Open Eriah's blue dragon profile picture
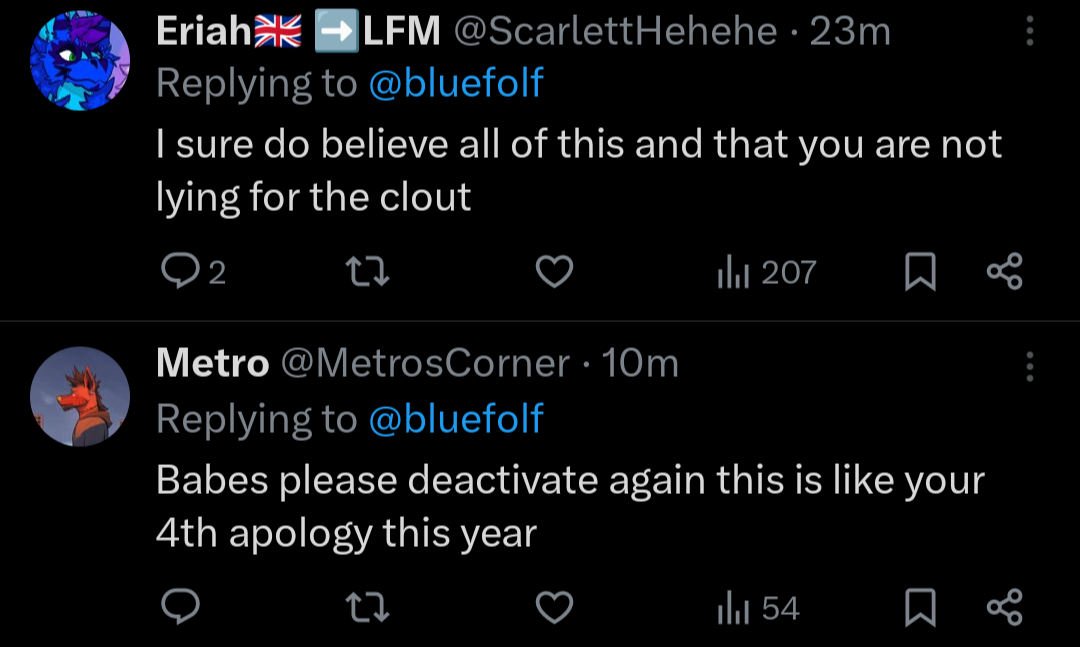 (80, 61)
